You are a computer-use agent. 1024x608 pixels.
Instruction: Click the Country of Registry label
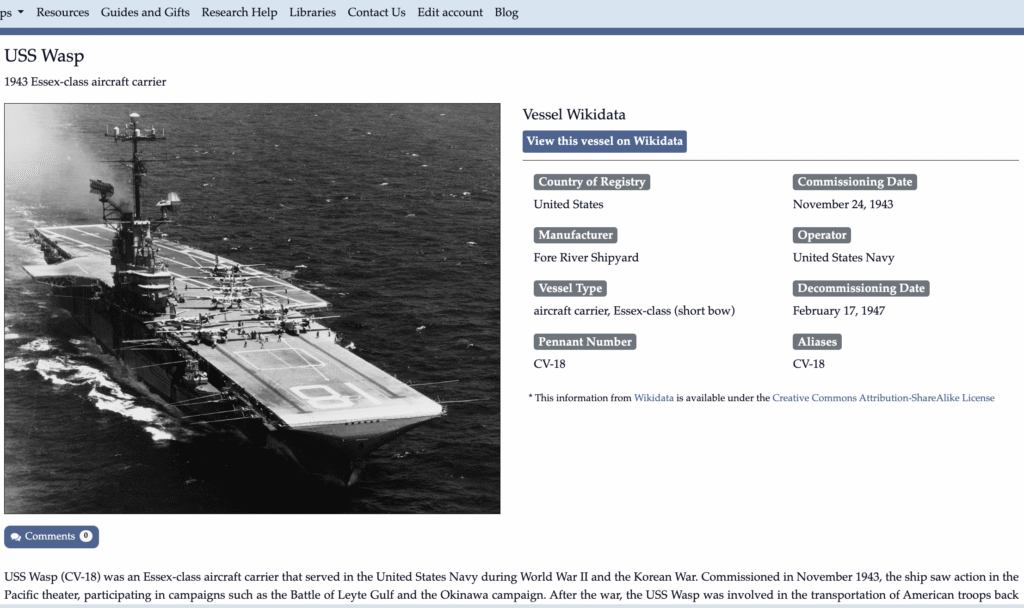(x=592, y=182)
